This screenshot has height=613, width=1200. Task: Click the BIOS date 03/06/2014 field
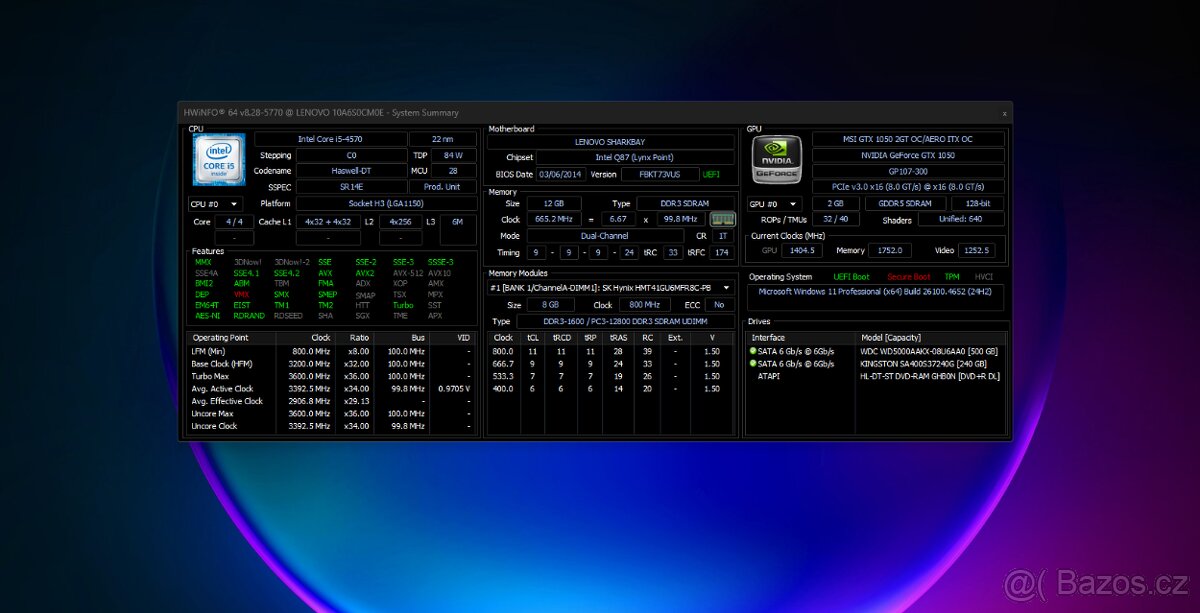(x=562, y=174)
